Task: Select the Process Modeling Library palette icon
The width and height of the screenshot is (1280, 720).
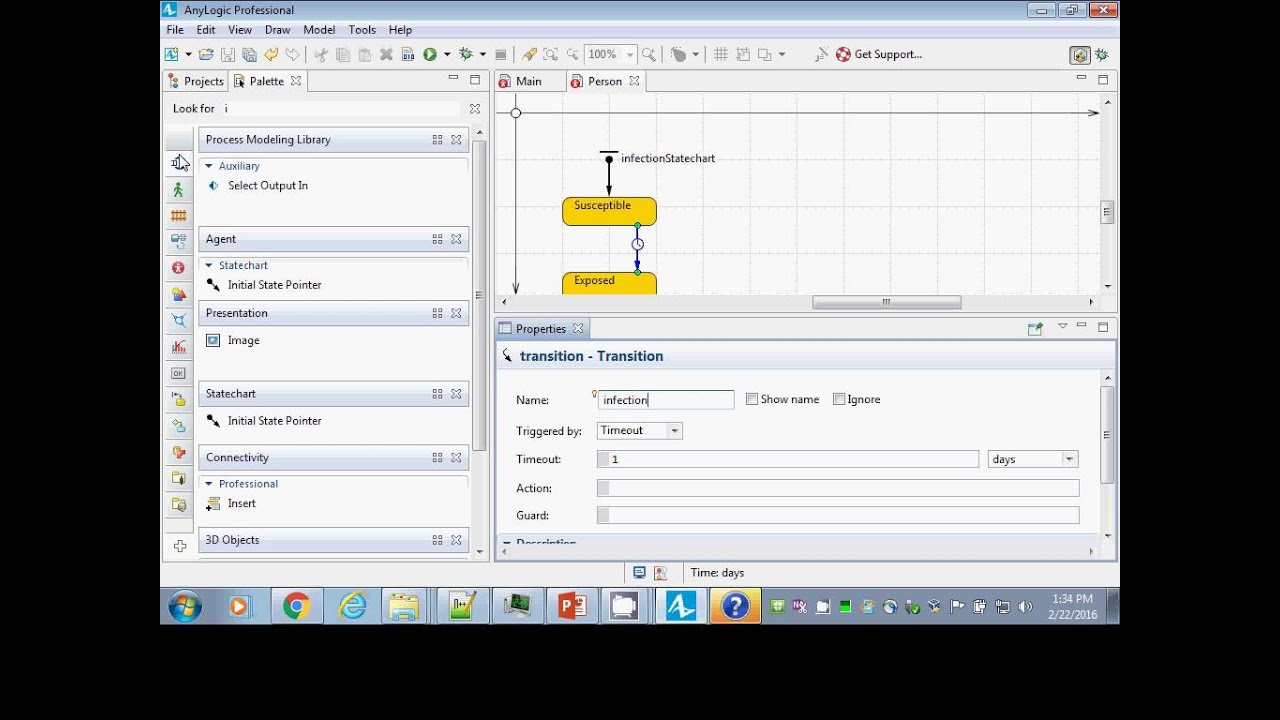Action: 179,162
